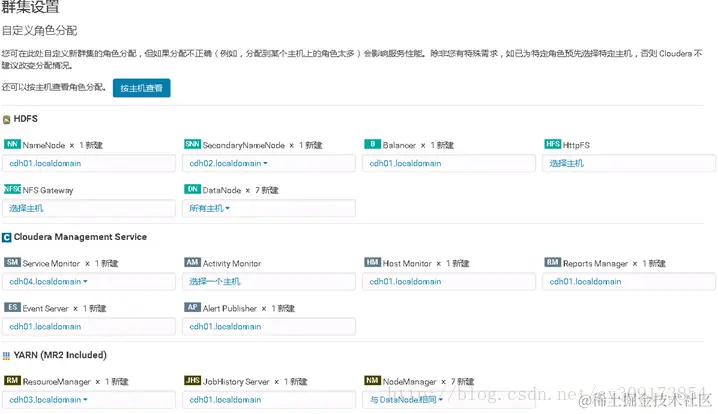Click the Alert Publisher × 1 新建 label
This screenshot has width=718, height=414.
(x=249, y=308)
